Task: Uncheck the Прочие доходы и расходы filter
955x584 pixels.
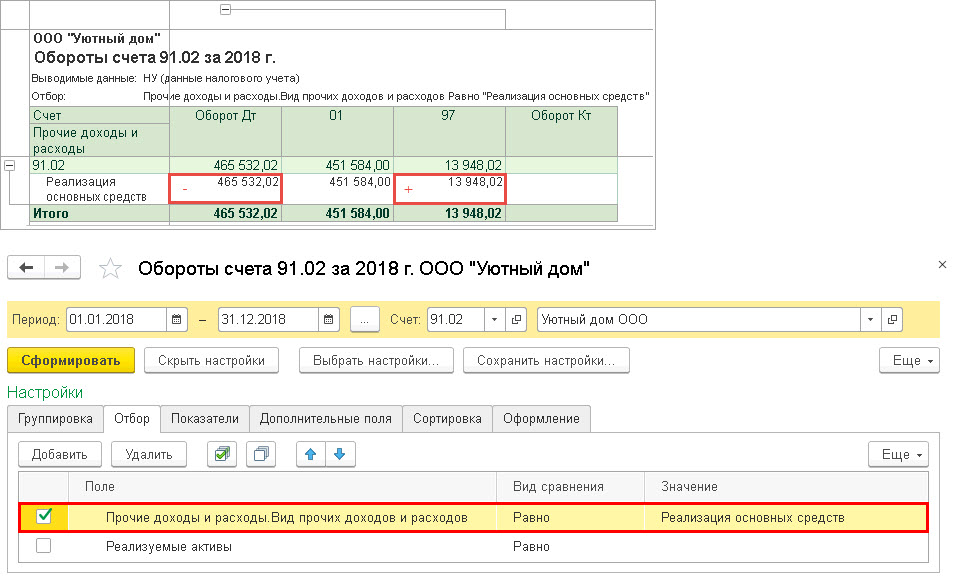Action: 44,516
